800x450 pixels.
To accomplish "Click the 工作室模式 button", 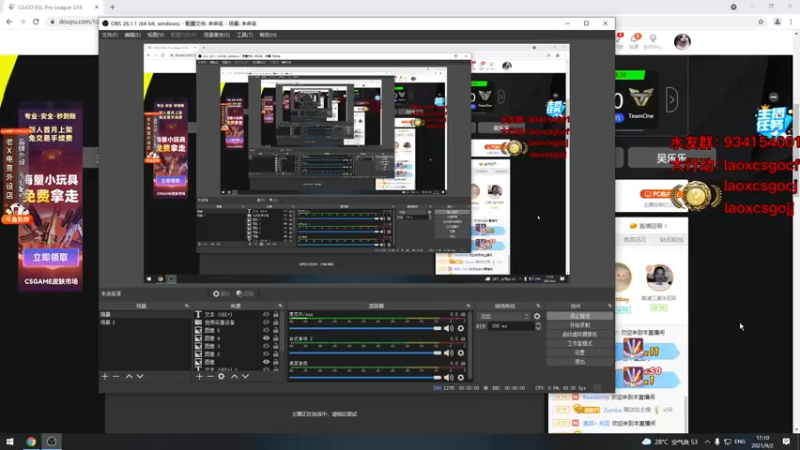I will (x=580, y=343).
